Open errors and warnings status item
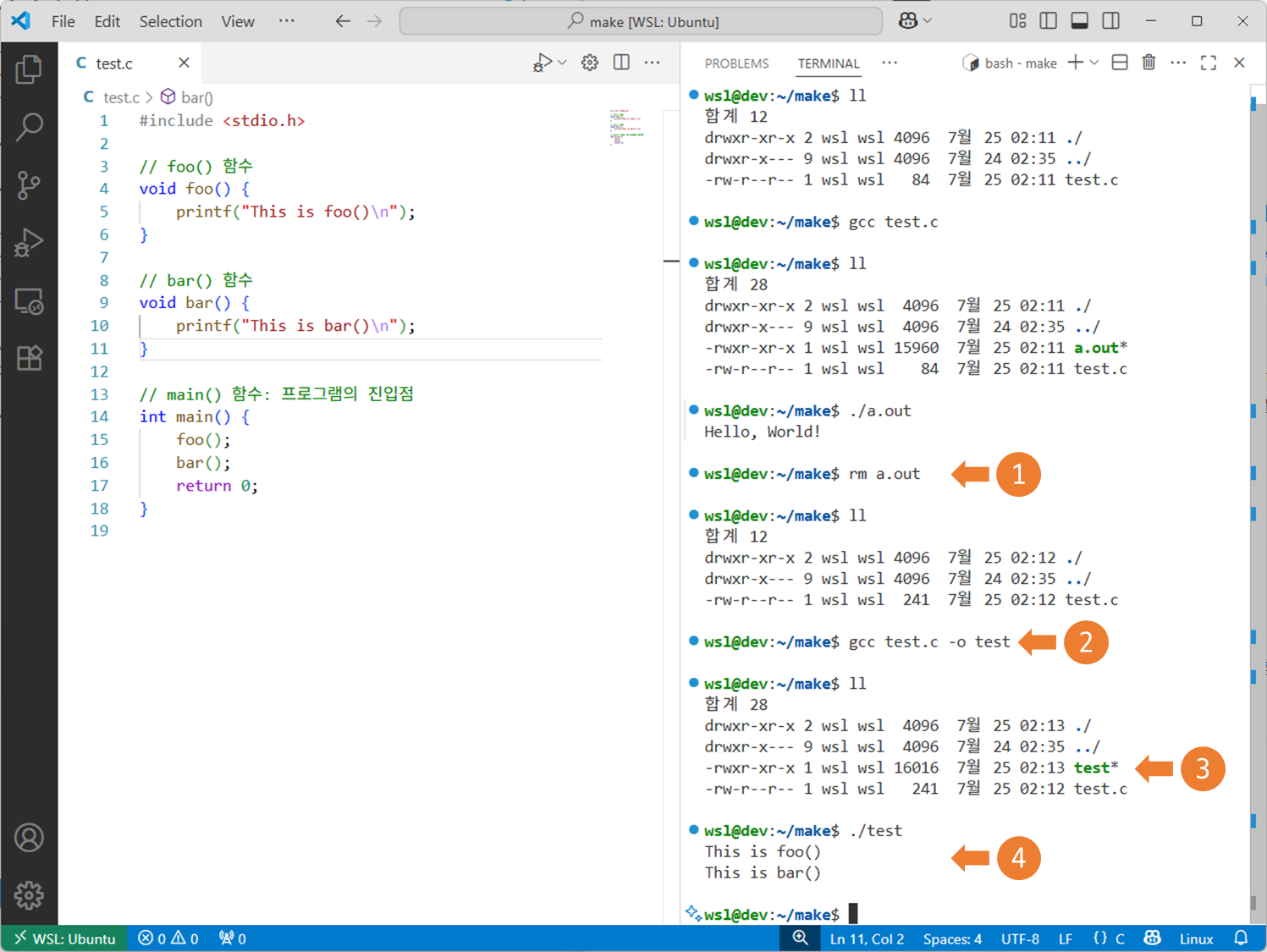The height and width of the screenshot is (952, 1267). click(x=168, y=938)
